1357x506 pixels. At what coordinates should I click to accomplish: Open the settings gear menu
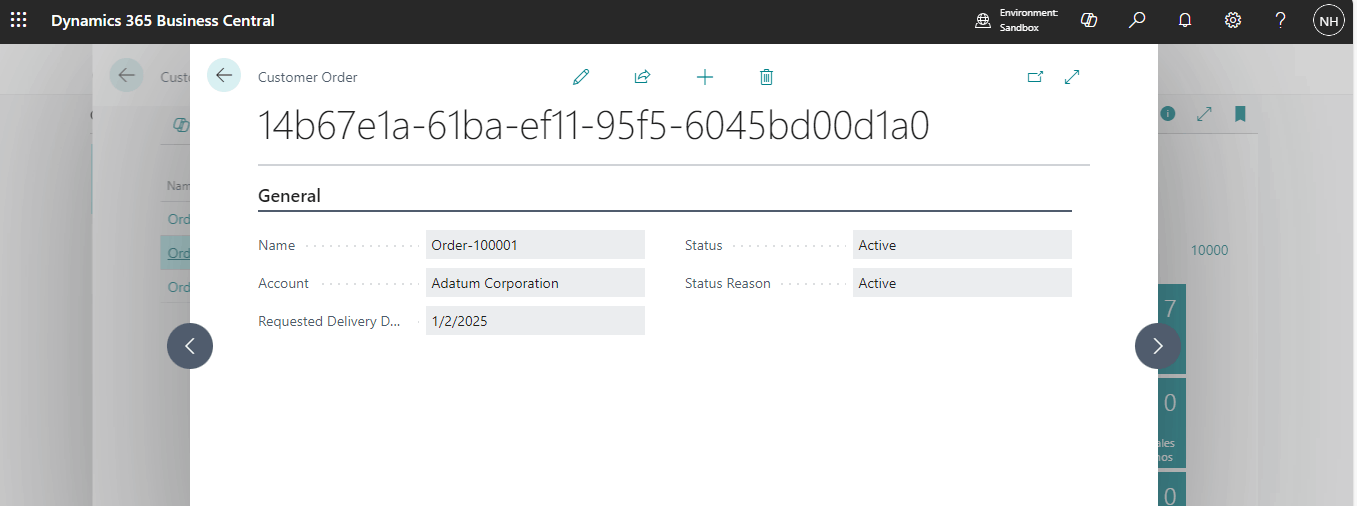coord(1233,21)
